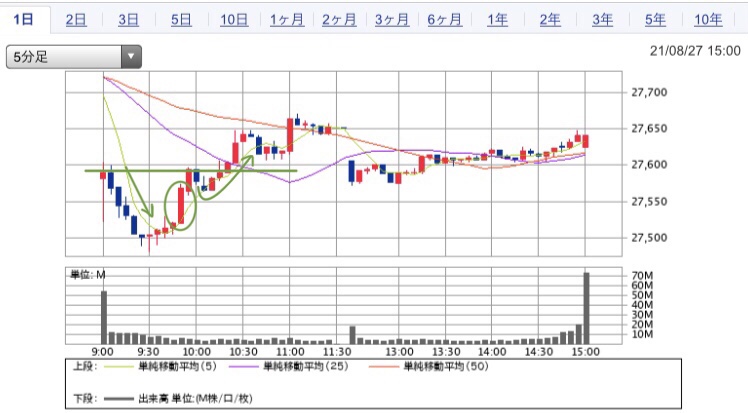Click the orange legend line for MA(50)
Image resolution: width=748 pixels, height=413 pixels.
(x=383, y=366)
